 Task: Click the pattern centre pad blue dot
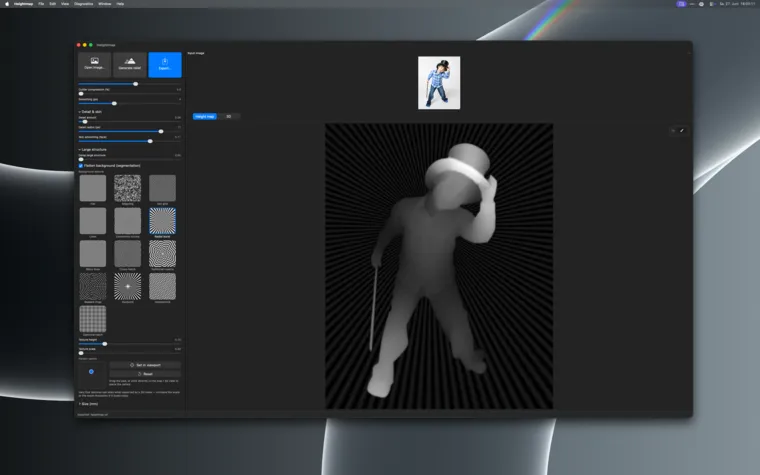point(91,372)
